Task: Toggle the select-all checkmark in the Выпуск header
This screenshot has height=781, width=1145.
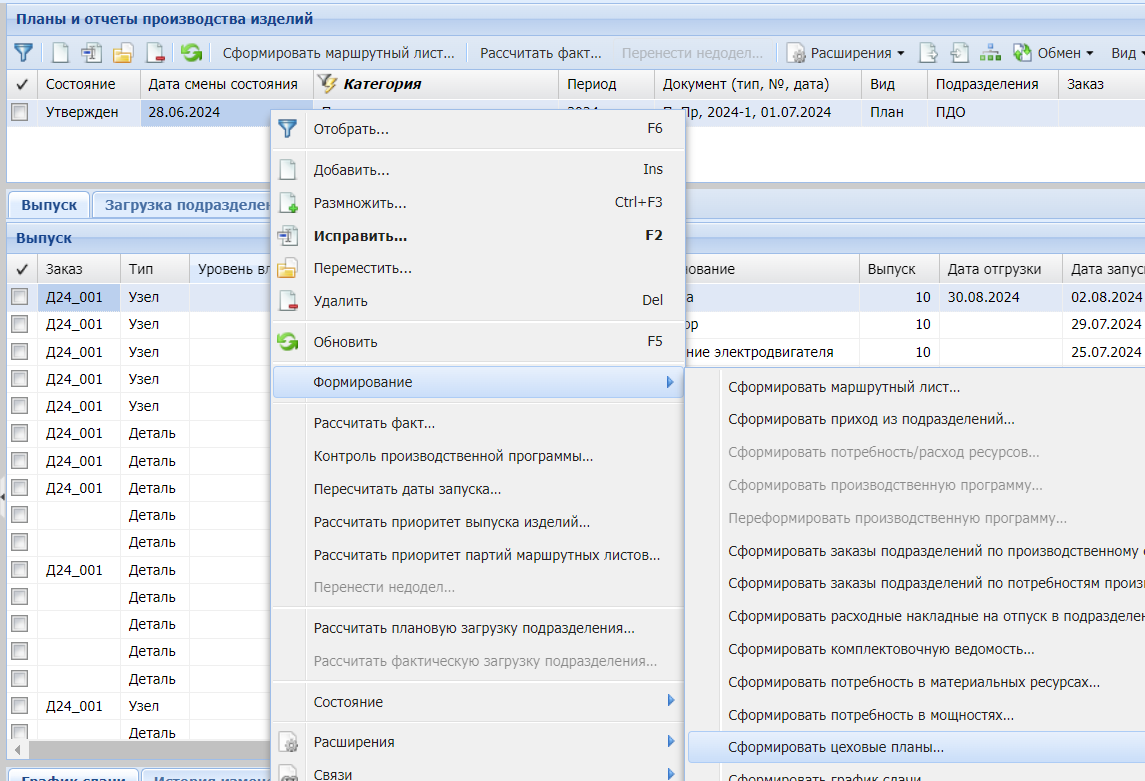Action: [22, 269]
